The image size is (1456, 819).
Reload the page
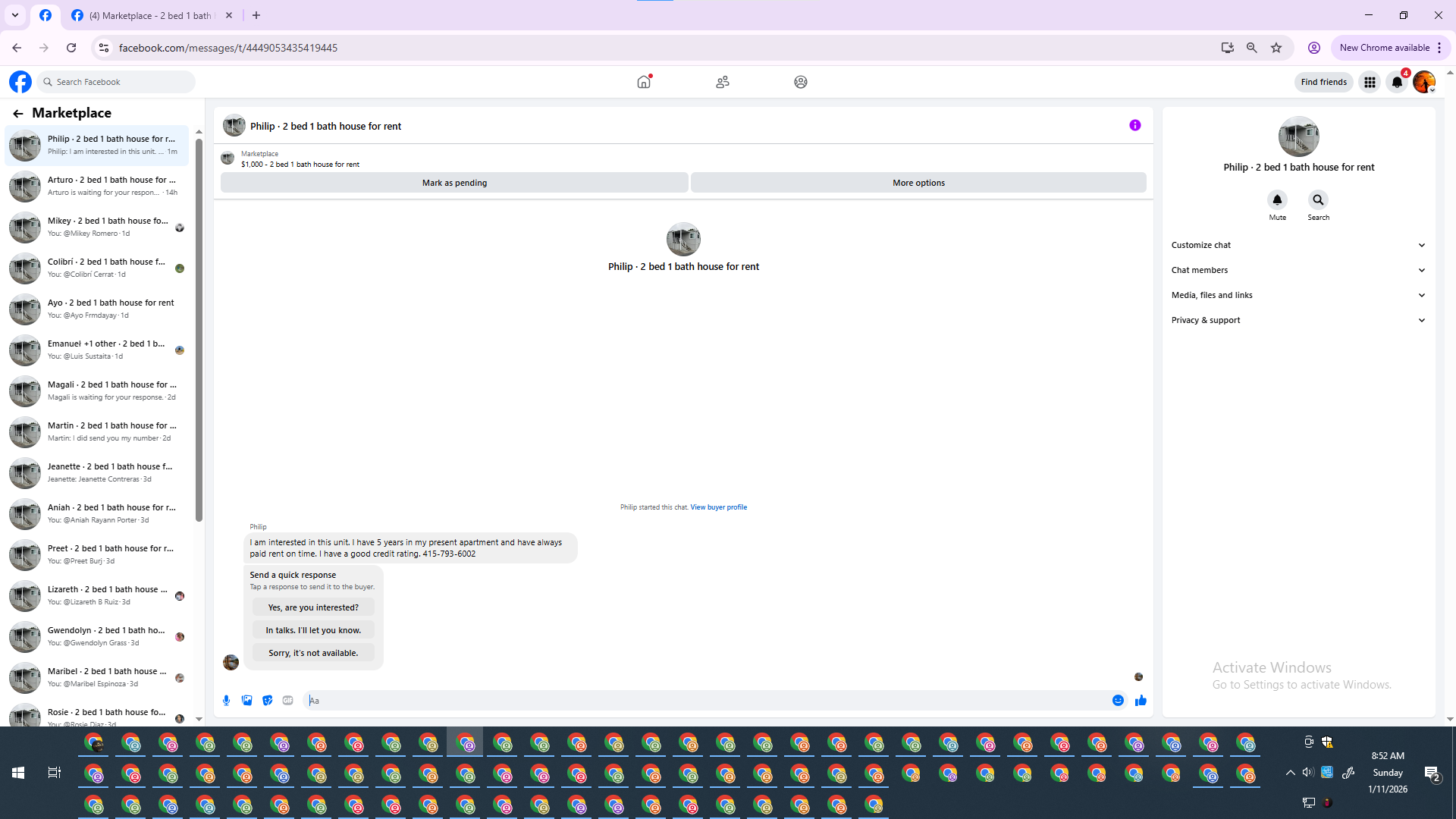pyautogui.click(x=71, y=48)
